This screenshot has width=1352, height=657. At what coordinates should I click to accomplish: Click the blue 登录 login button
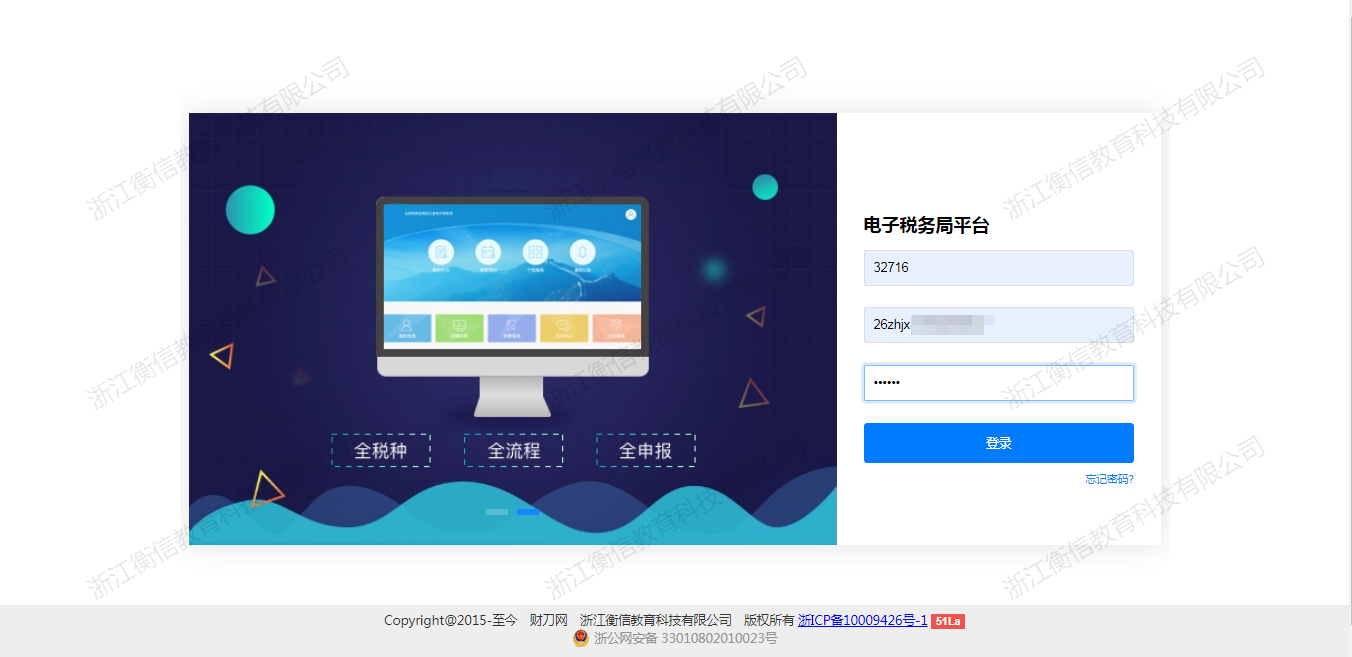998,443
